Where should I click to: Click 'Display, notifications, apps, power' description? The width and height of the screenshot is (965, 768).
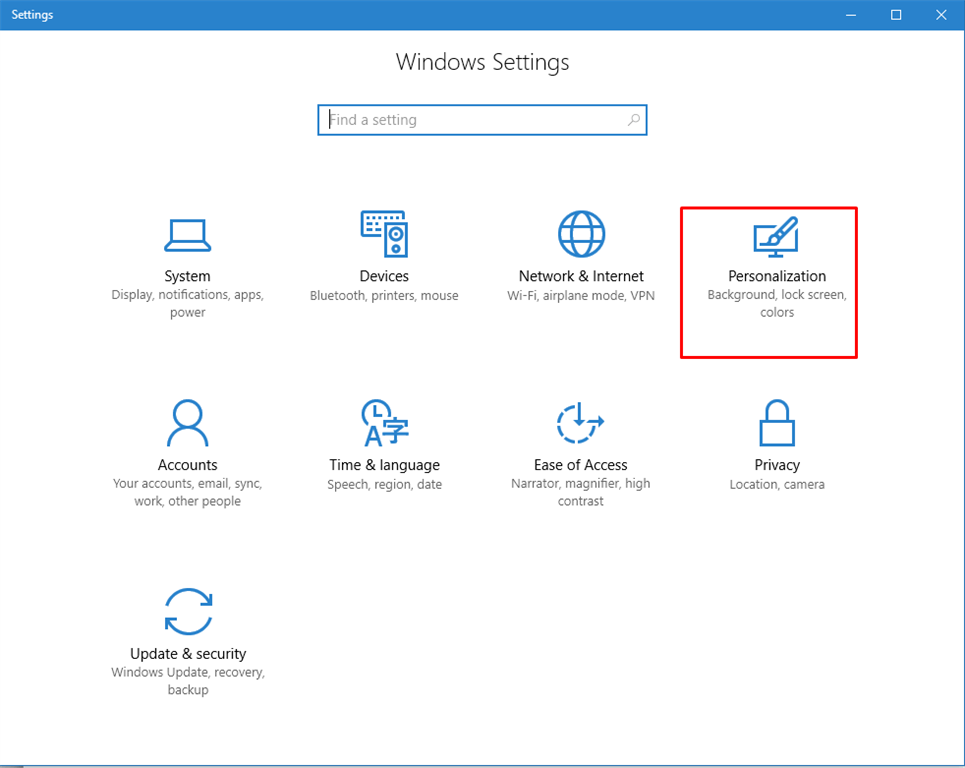tap(188, 303)
